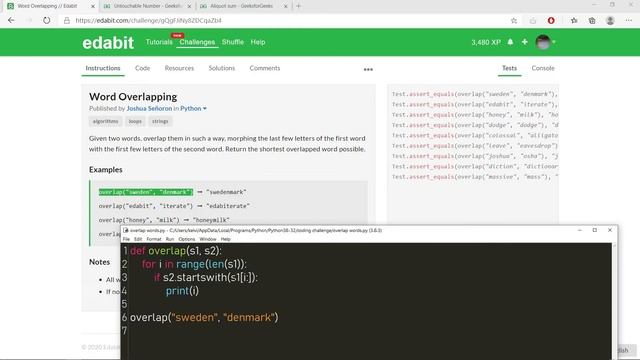The width and height of the screenshot is (640, 360).
Task: Click the strings tag
Action: point(160,121)
